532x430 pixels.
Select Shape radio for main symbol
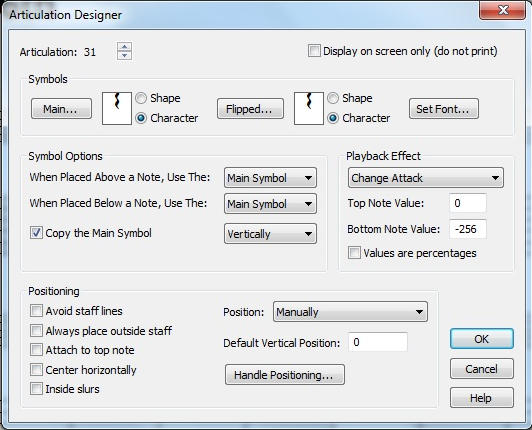point(141,98)
